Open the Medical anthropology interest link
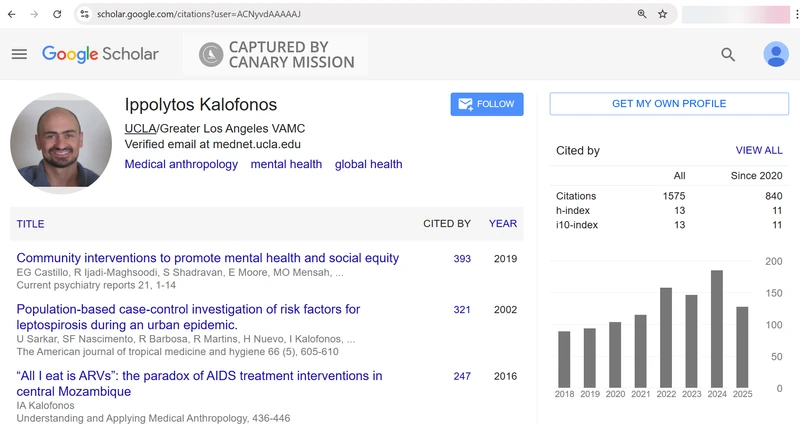The height and width of the screenshot is (424, 800). click(x=181, y=164)
